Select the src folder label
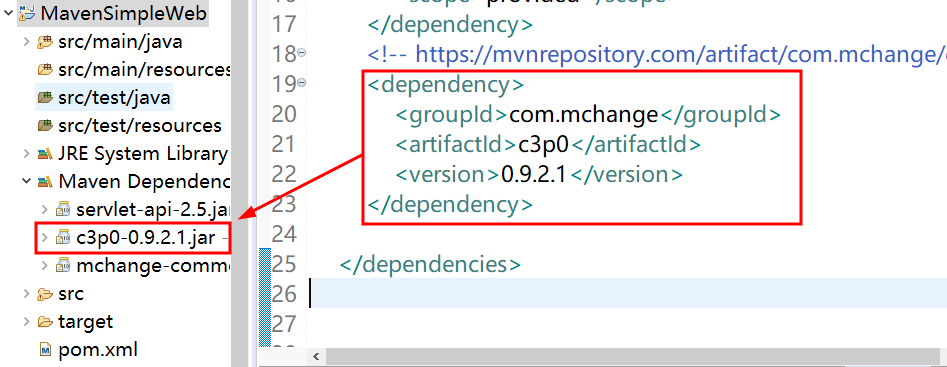The height and width of the screenshot is (367, 947). tap(71, 293)
